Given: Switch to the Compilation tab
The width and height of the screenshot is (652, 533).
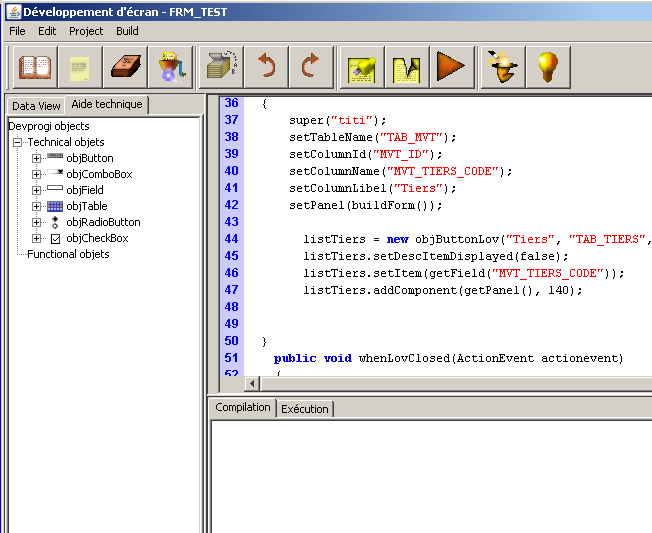Looking at the screenshot, I should [243, 407].
